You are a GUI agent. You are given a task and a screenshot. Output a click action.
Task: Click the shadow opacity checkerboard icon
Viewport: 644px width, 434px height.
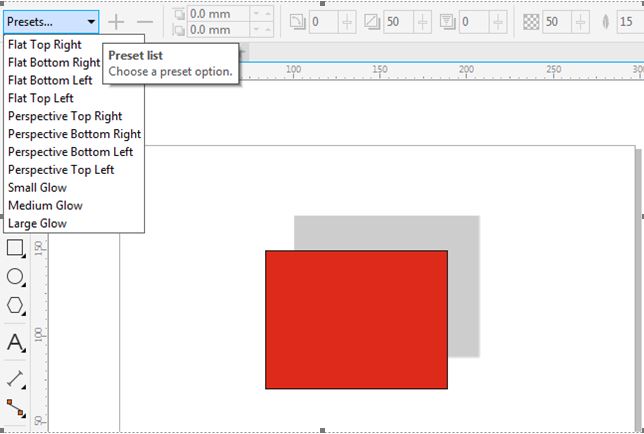pyautogui.click(x=531, y=22)
